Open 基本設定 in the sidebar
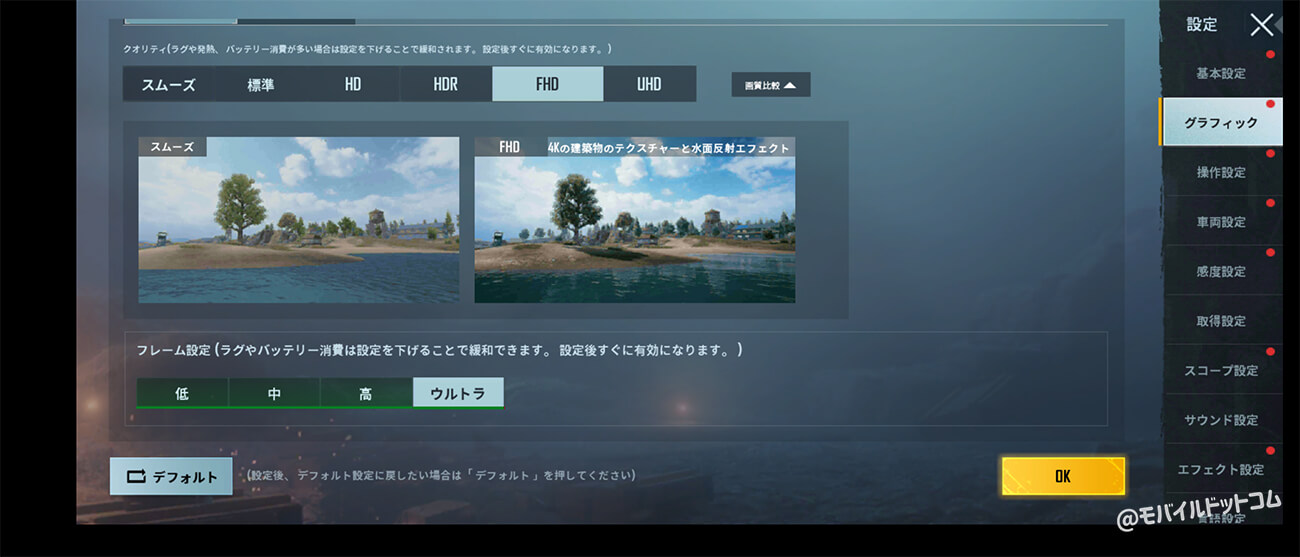Image resolution: width=1300 pixels, height=557 pixels. [x=1221, y=74]
